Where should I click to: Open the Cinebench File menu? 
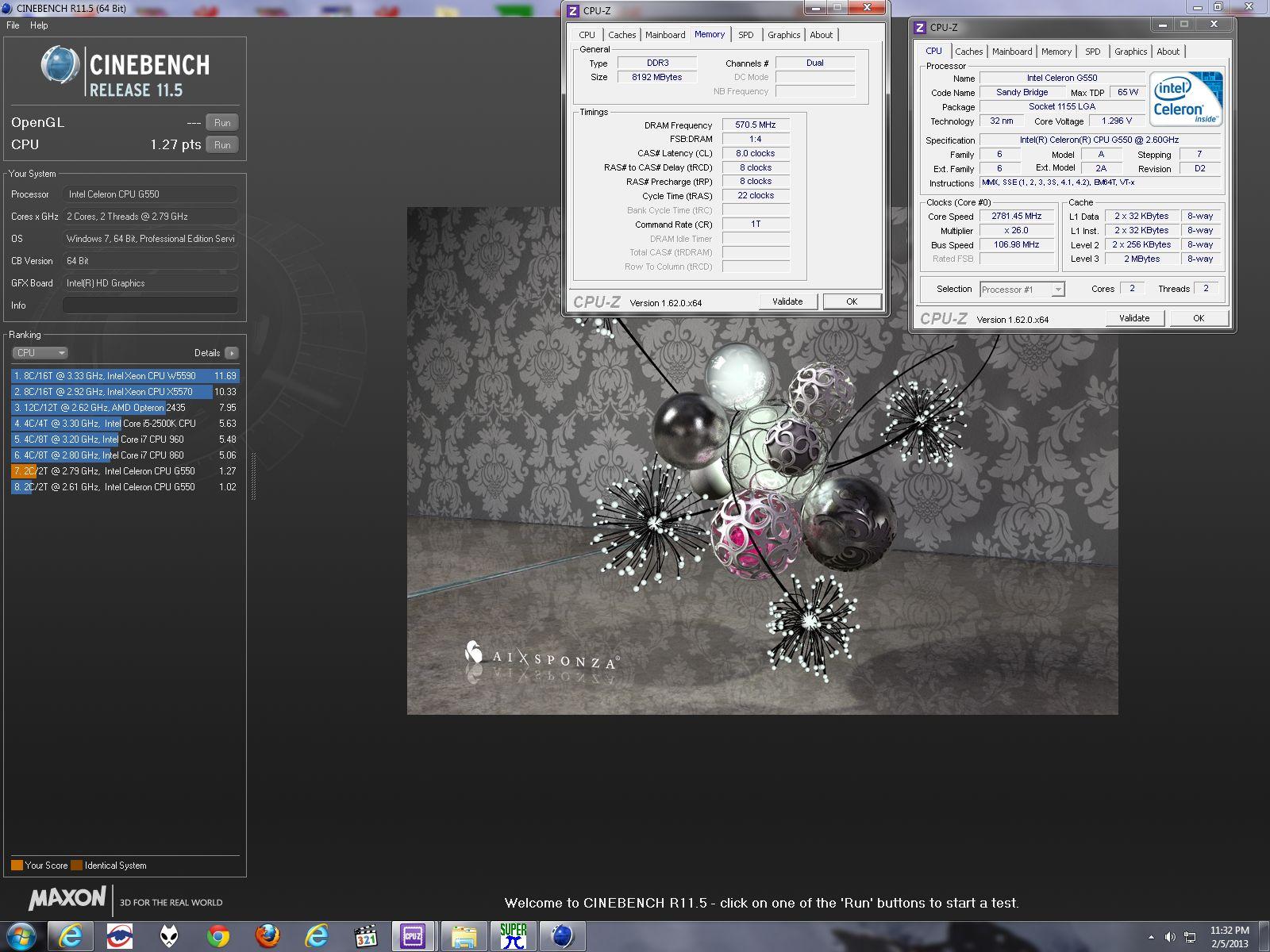13,25
